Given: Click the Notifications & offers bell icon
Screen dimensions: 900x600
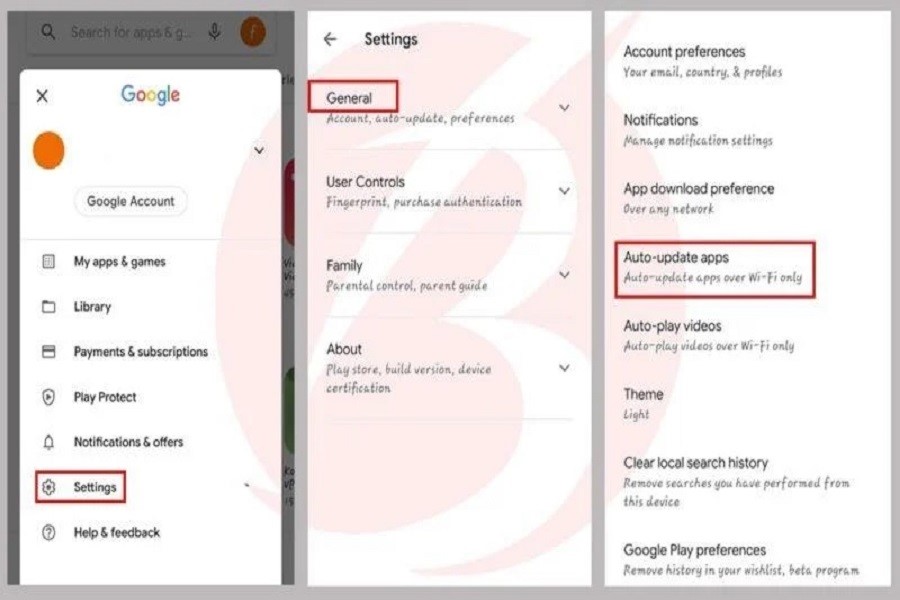Looking at the screenshot, I should [x=49, y=442].
